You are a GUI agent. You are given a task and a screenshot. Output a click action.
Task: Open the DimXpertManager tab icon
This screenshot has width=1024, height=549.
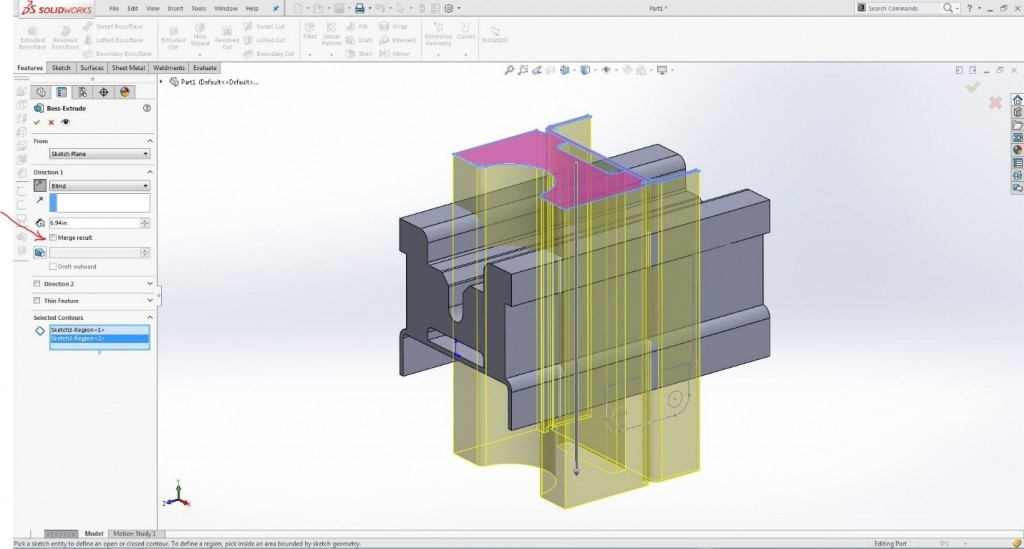103,91
